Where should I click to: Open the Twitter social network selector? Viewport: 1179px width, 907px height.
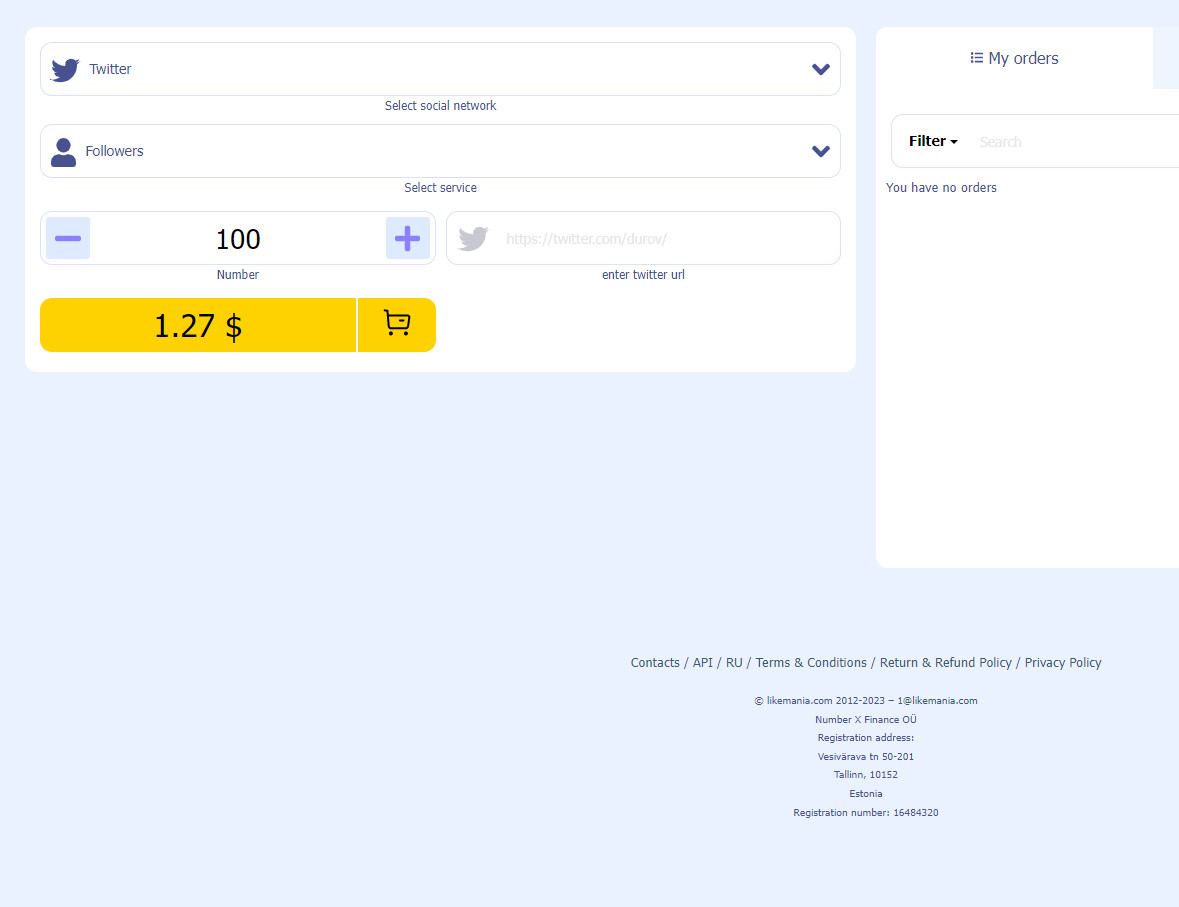[x=440, y=69]
